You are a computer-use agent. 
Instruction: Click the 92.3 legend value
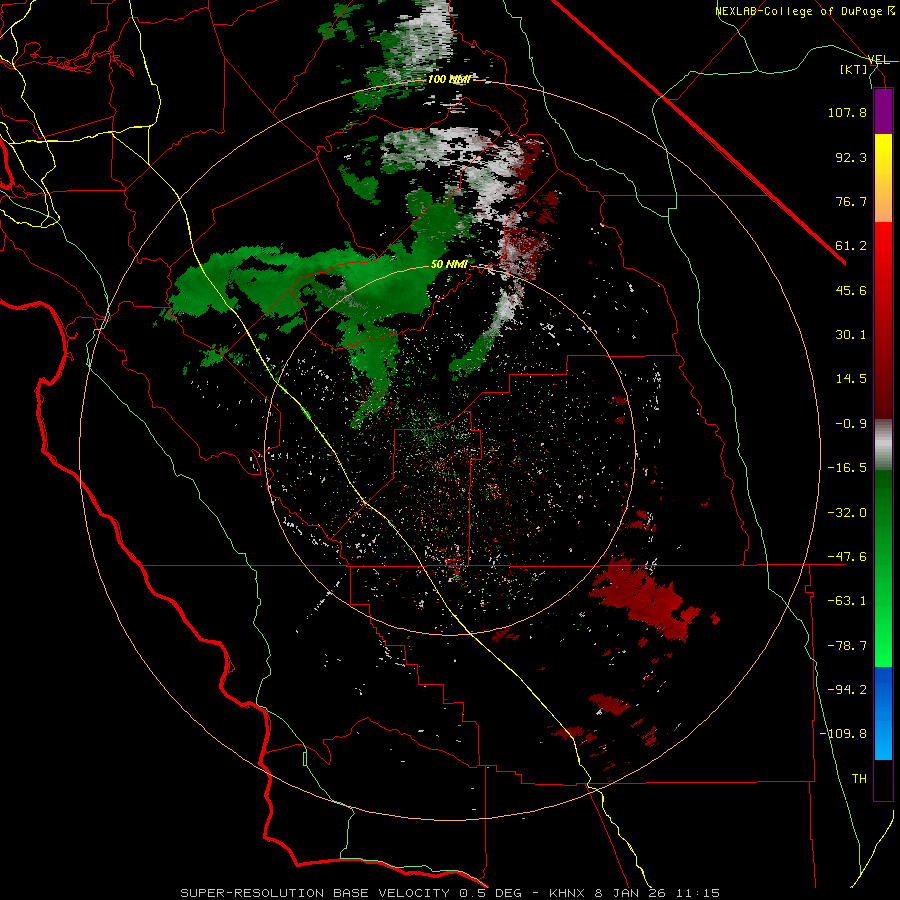(x=851, y=157)
